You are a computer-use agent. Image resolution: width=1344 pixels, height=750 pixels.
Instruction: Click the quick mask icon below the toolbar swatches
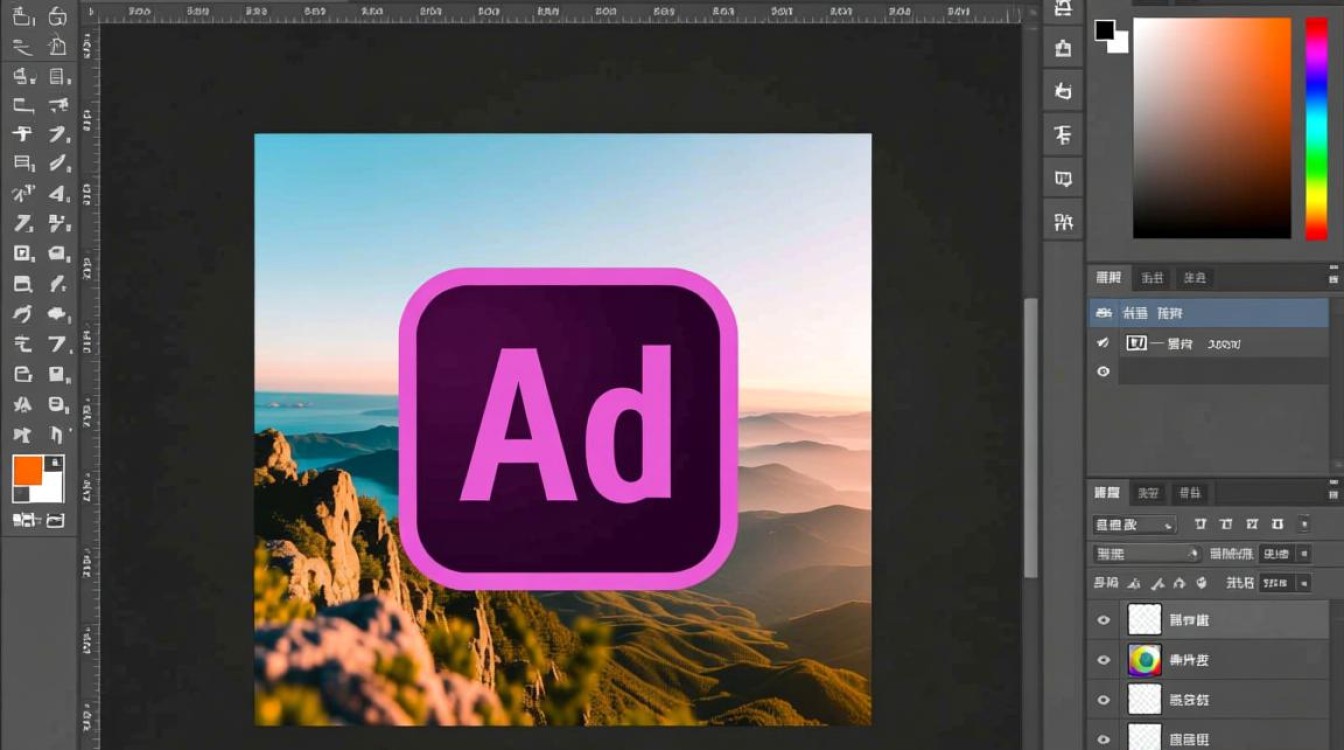(23, 520)
